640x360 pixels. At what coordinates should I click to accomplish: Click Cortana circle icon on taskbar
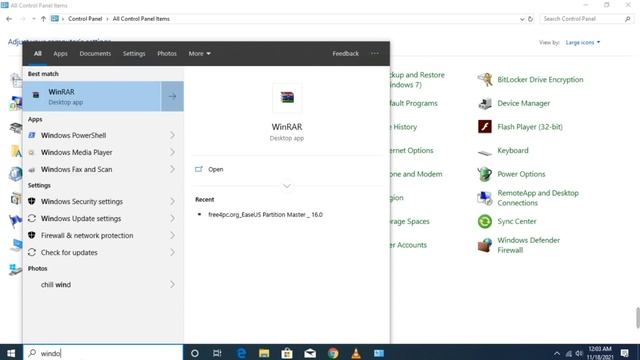coord(195,353)
